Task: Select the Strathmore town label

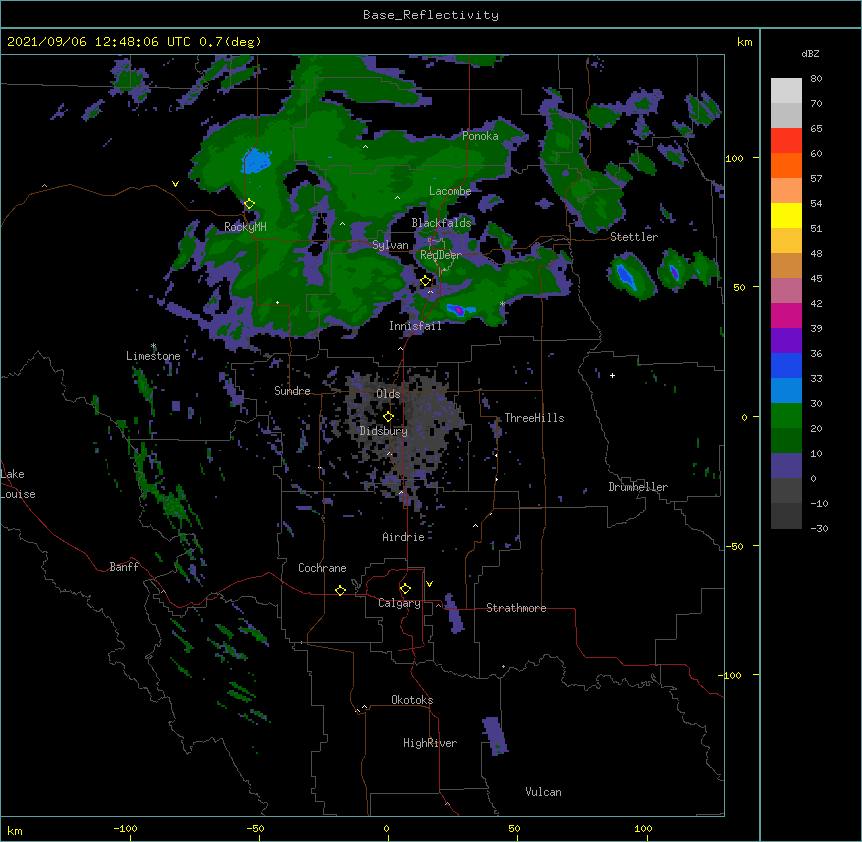Action: tap(516, 608)
